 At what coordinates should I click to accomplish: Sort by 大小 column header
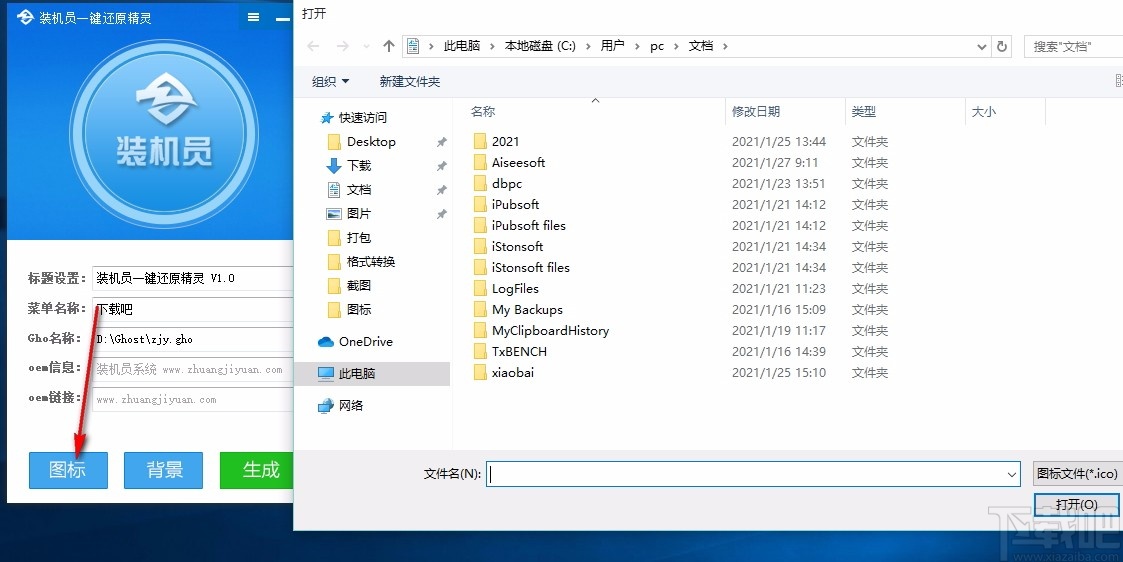(x=983, y=112)
